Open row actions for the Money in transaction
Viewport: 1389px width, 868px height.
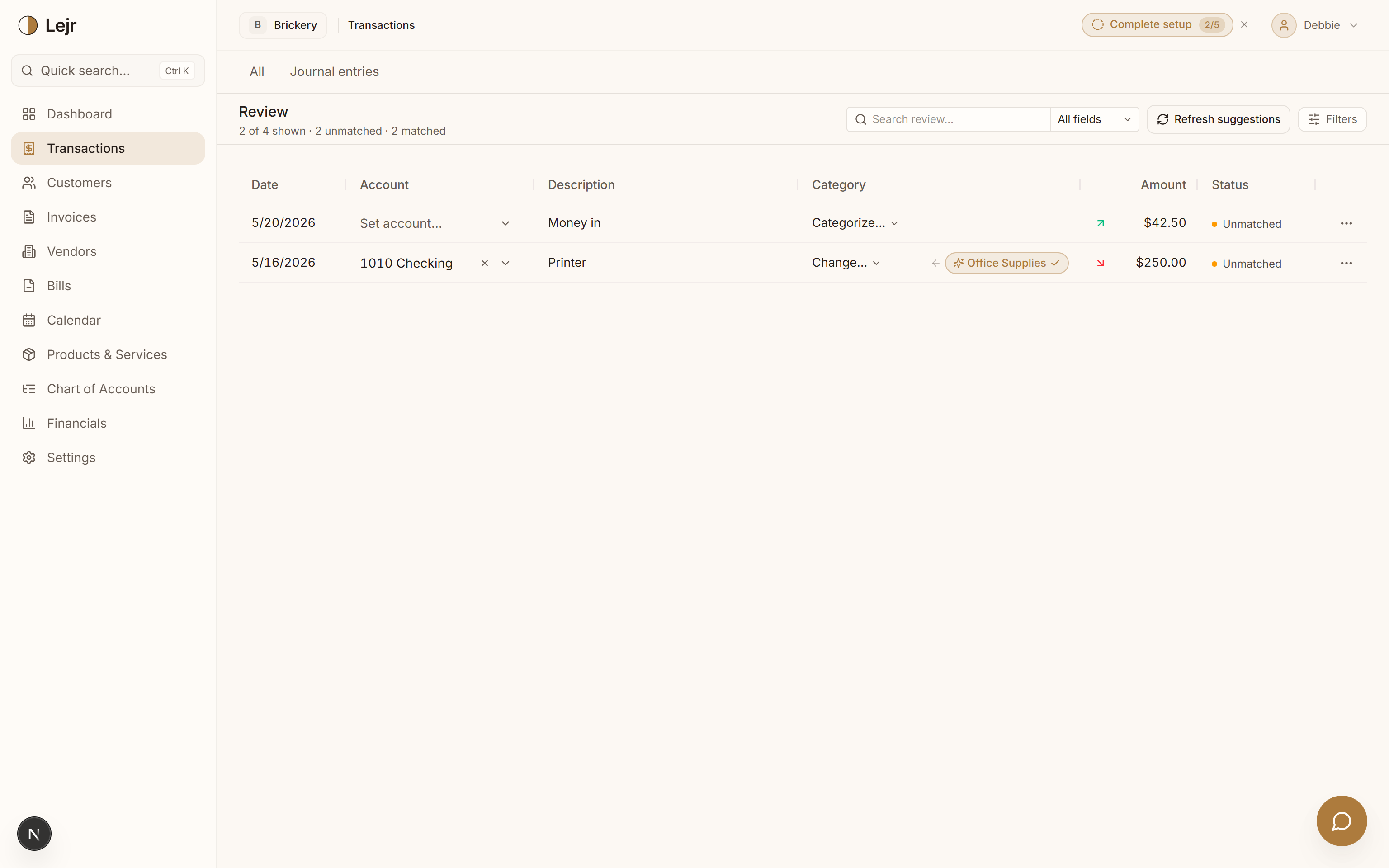click(1346, 223)
